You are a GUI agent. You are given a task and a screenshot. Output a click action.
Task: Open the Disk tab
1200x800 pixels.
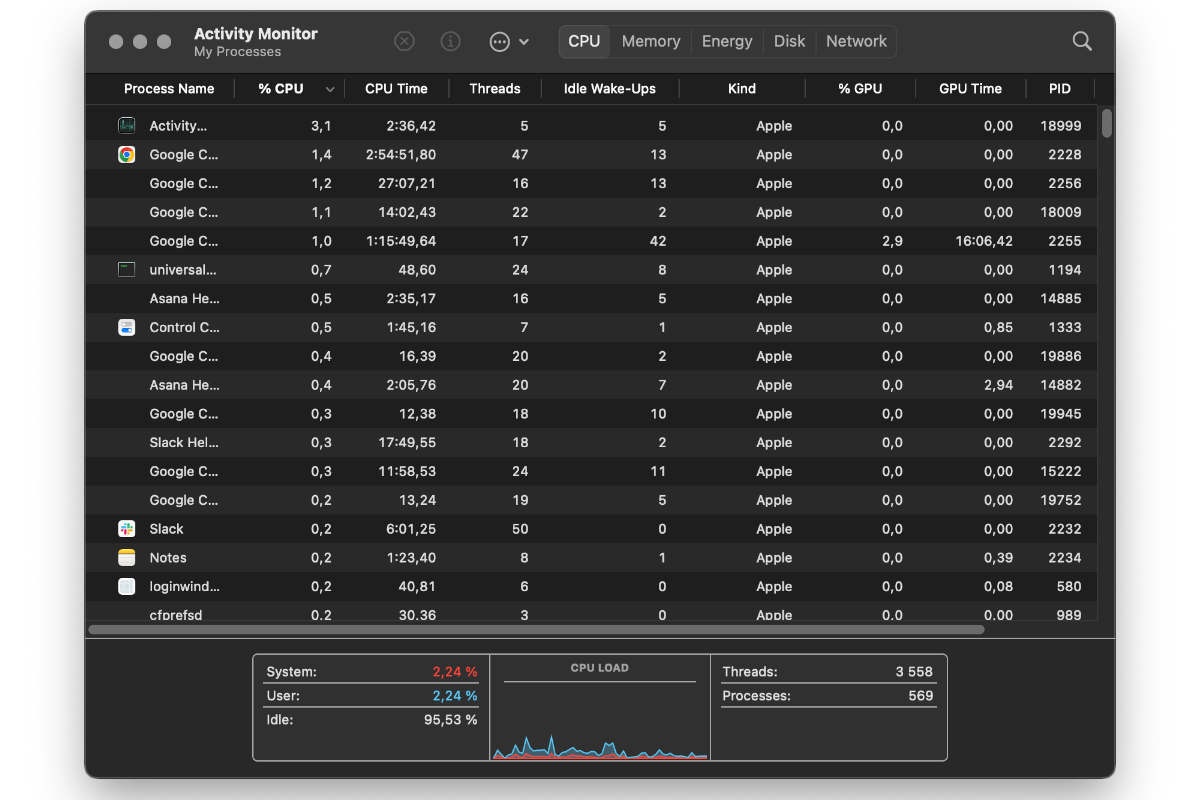click(789, 41)
